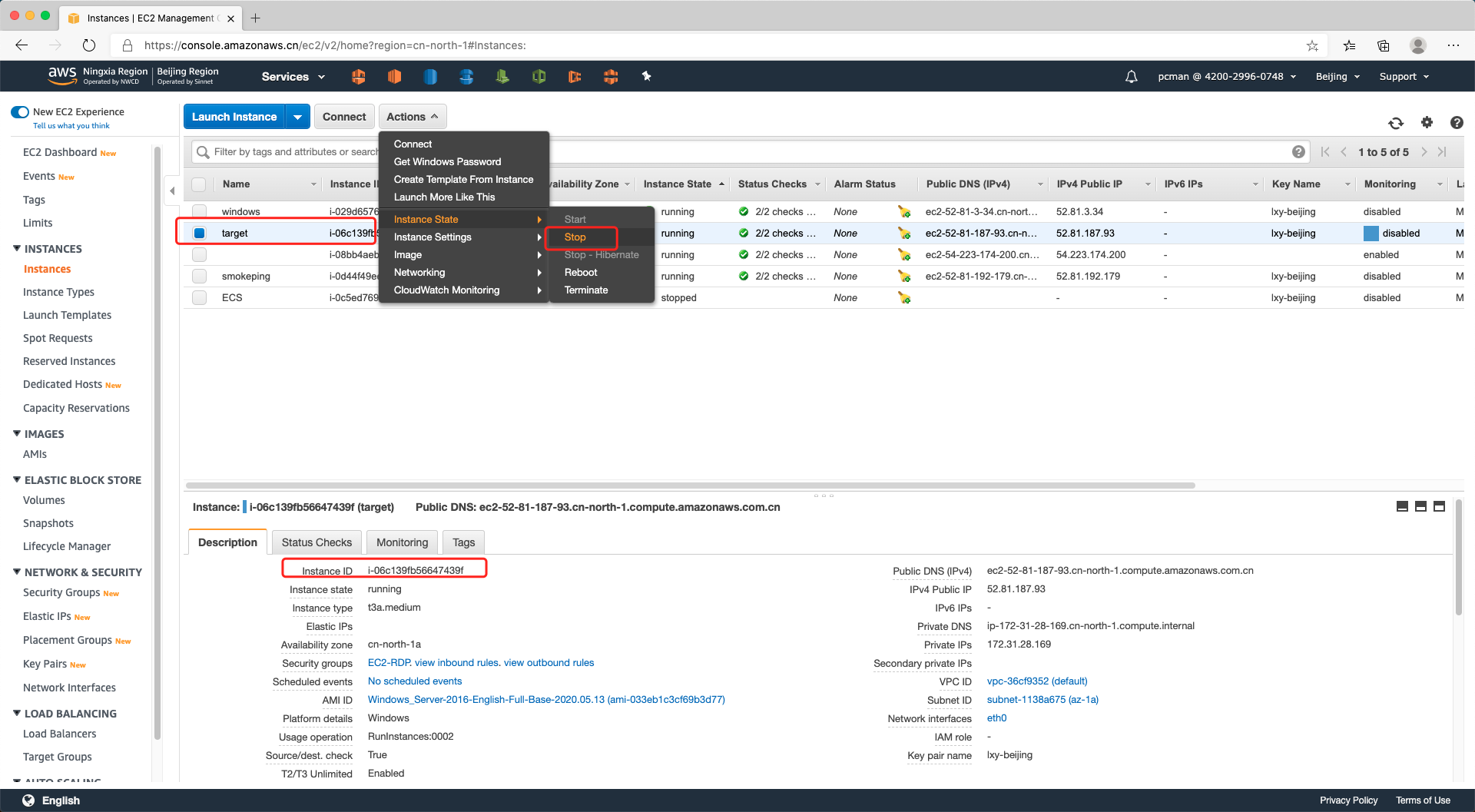The width and height of the screenshot is (1475, 812).
Task: Click the blue monitoring swatch in target row
Action: pyautogui.click(x=1371, y=234)
